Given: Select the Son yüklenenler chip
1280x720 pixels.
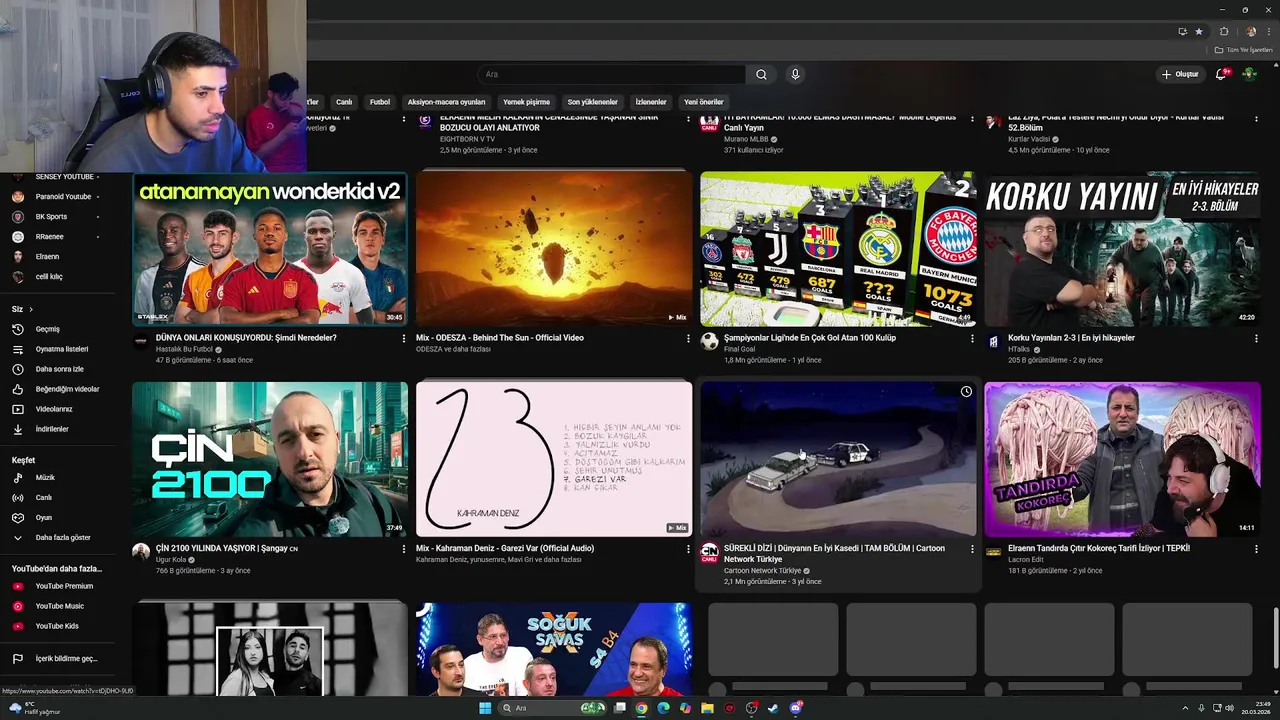Looking at the screenshot, I should click(593, 102).
